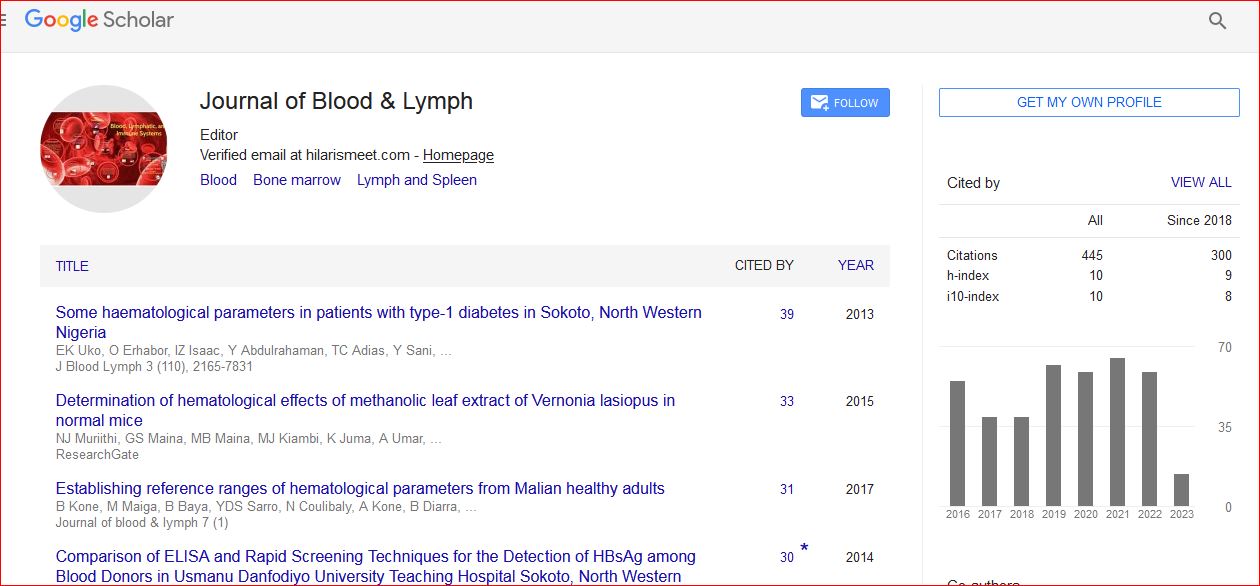Open View All citations link
1260x586 pixels.
pos(1200,183)
